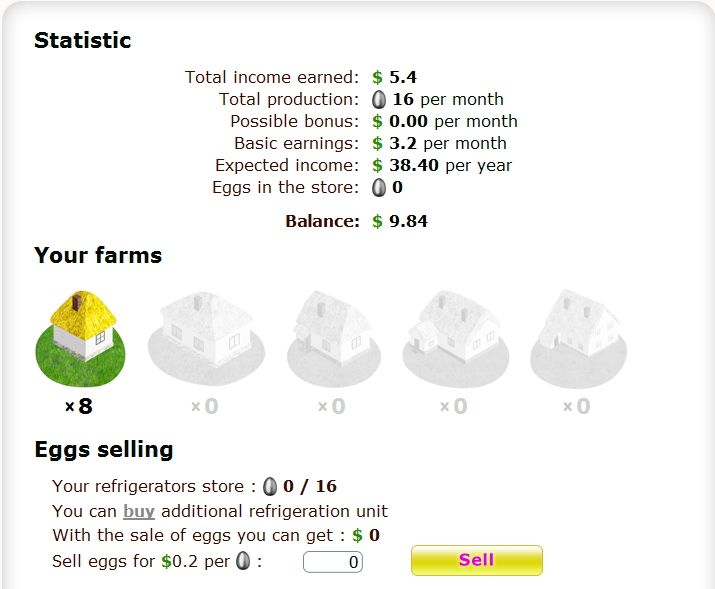Select the yellow-roofed farm house icon
The width and height of the screenshot is (715, 589).
coord(80,338)
